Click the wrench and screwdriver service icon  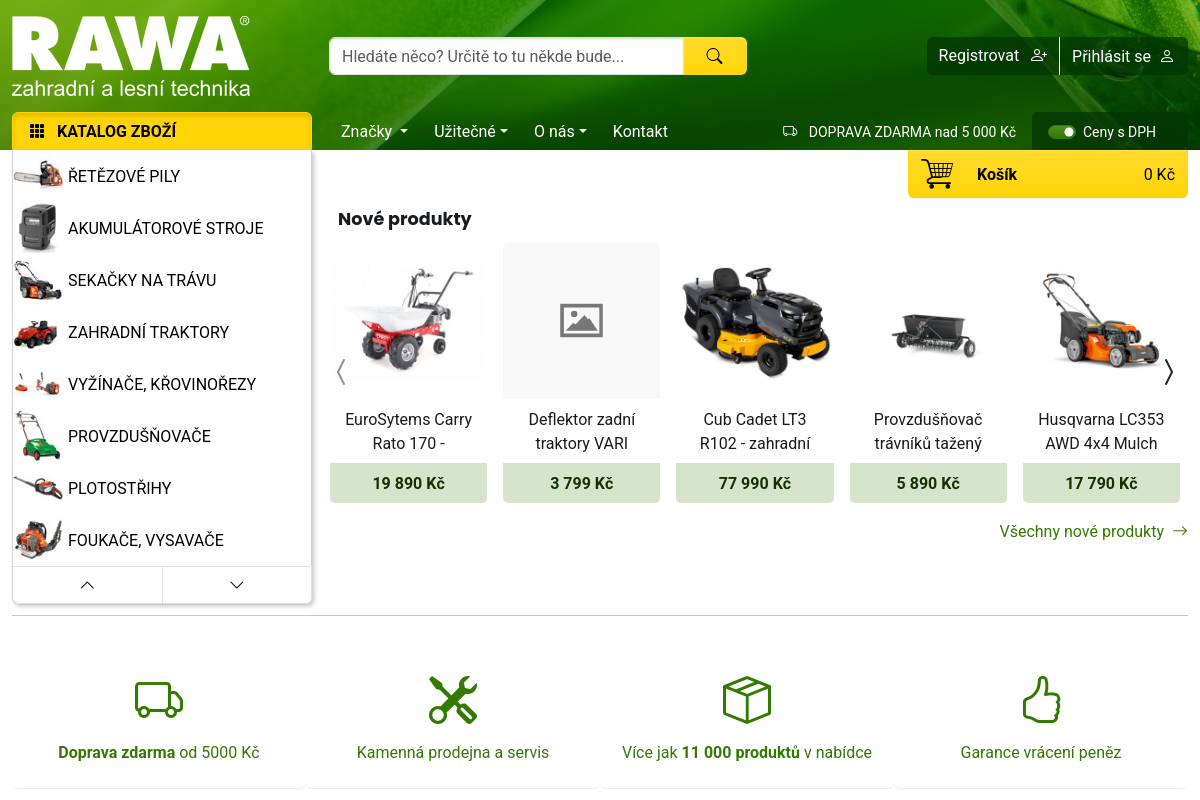pos(453,700)
